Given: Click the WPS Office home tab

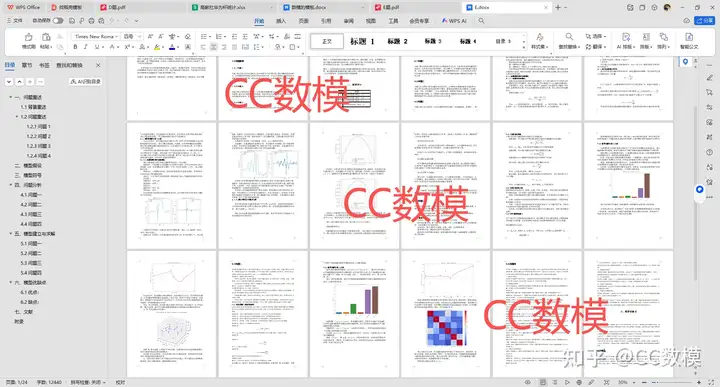Looking at the screenshot, I should pyautogui.click(x=23, y=7).
